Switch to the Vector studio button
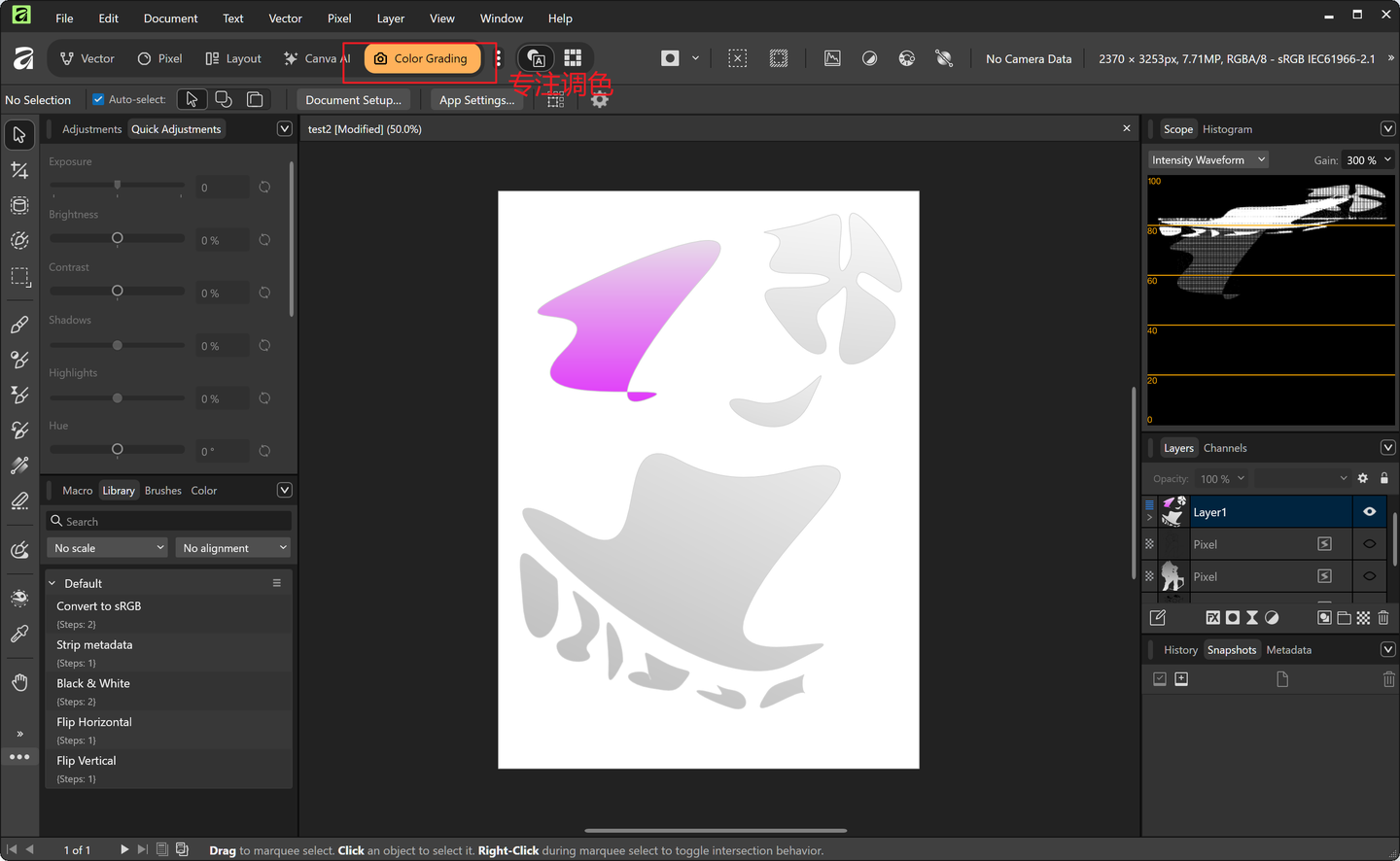1400x861 pixels. tap(87, 58)
